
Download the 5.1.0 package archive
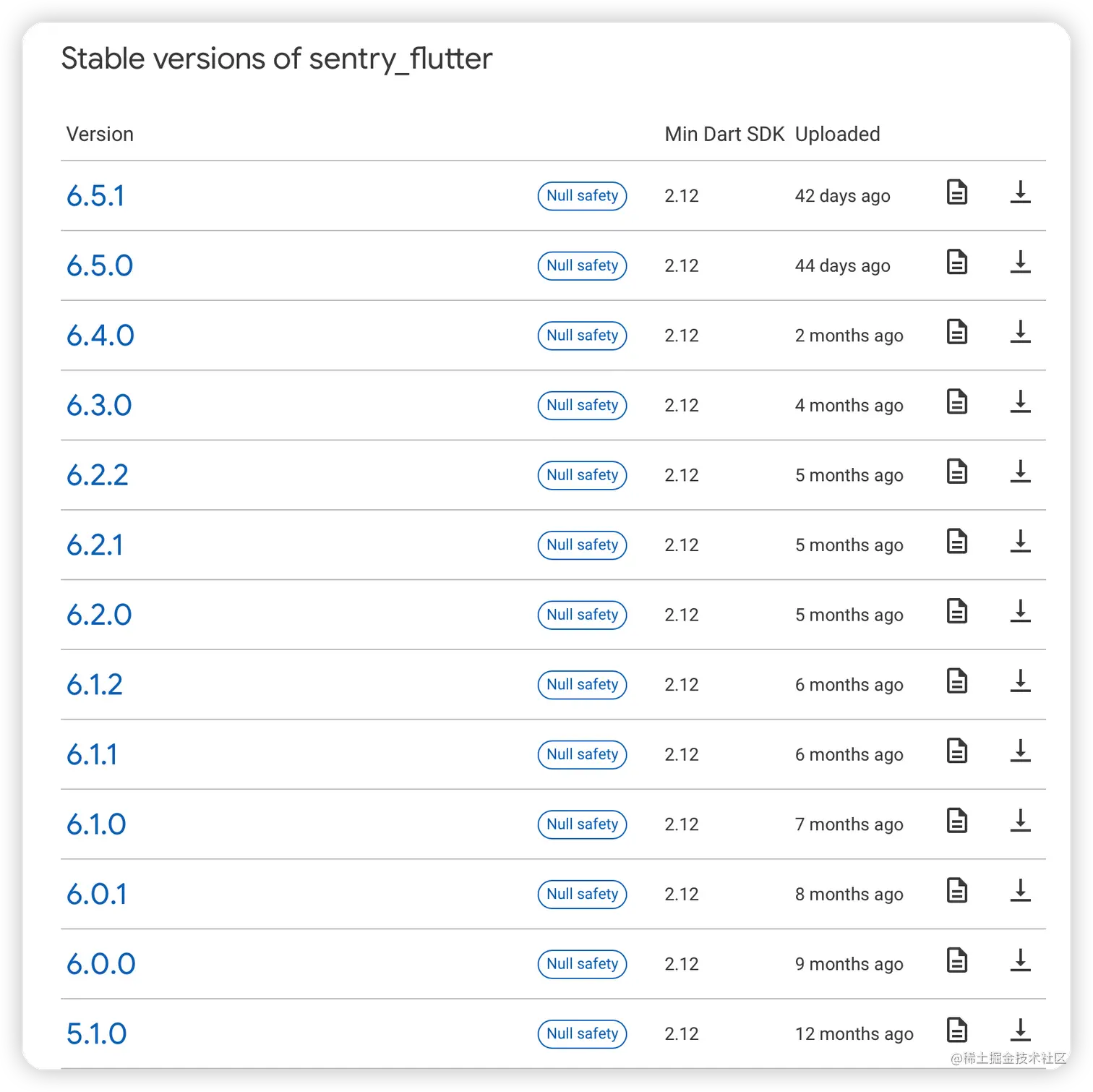tap(1020, 1031)
